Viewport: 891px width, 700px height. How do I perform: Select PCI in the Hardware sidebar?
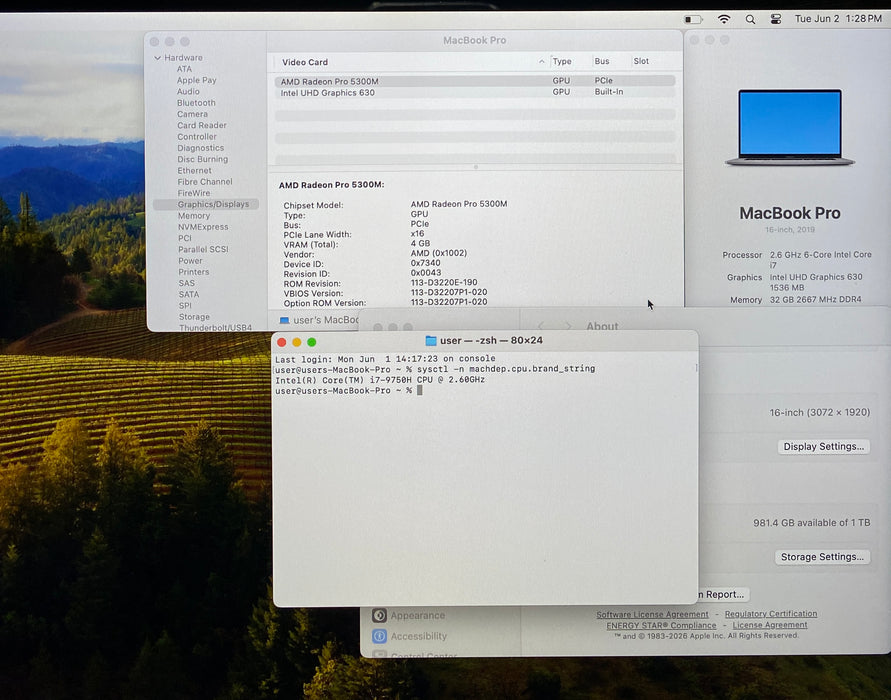[x=184, y=238]
